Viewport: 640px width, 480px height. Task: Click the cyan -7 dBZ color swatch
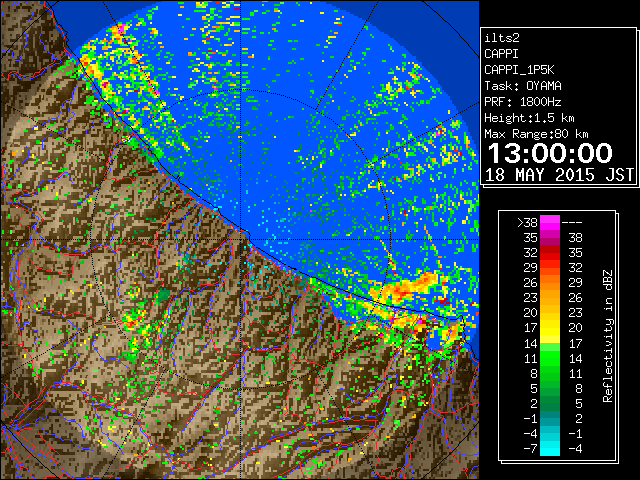(x=550, y=448)
